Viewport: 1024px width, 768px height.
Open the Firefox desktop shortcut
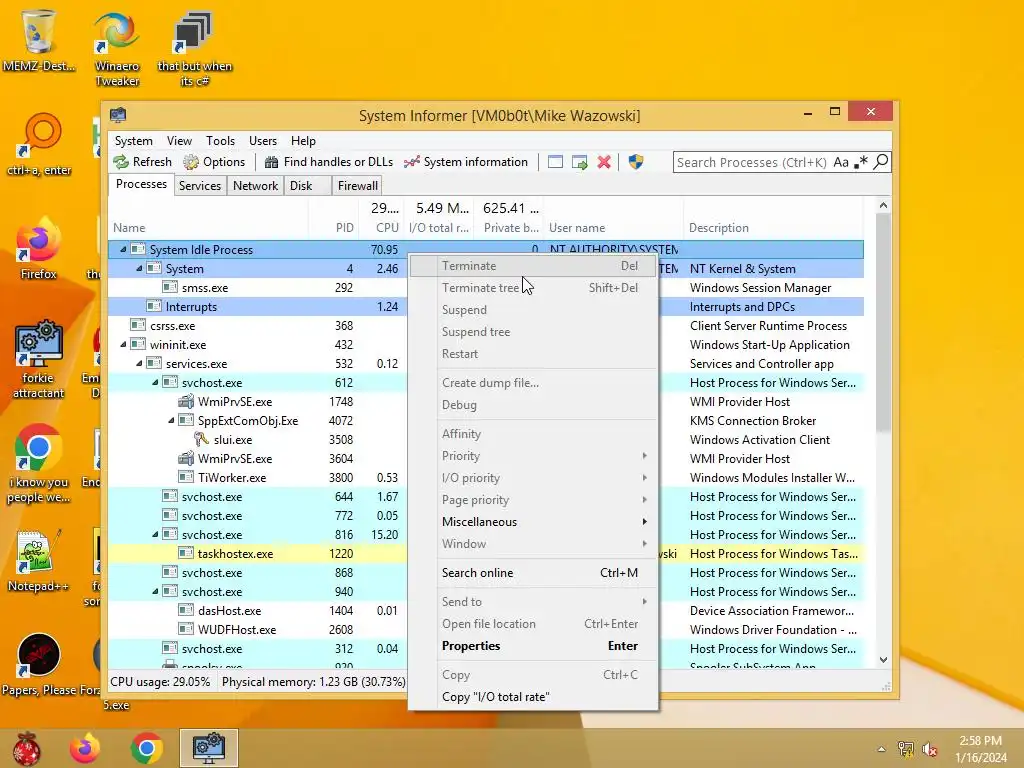38,248
